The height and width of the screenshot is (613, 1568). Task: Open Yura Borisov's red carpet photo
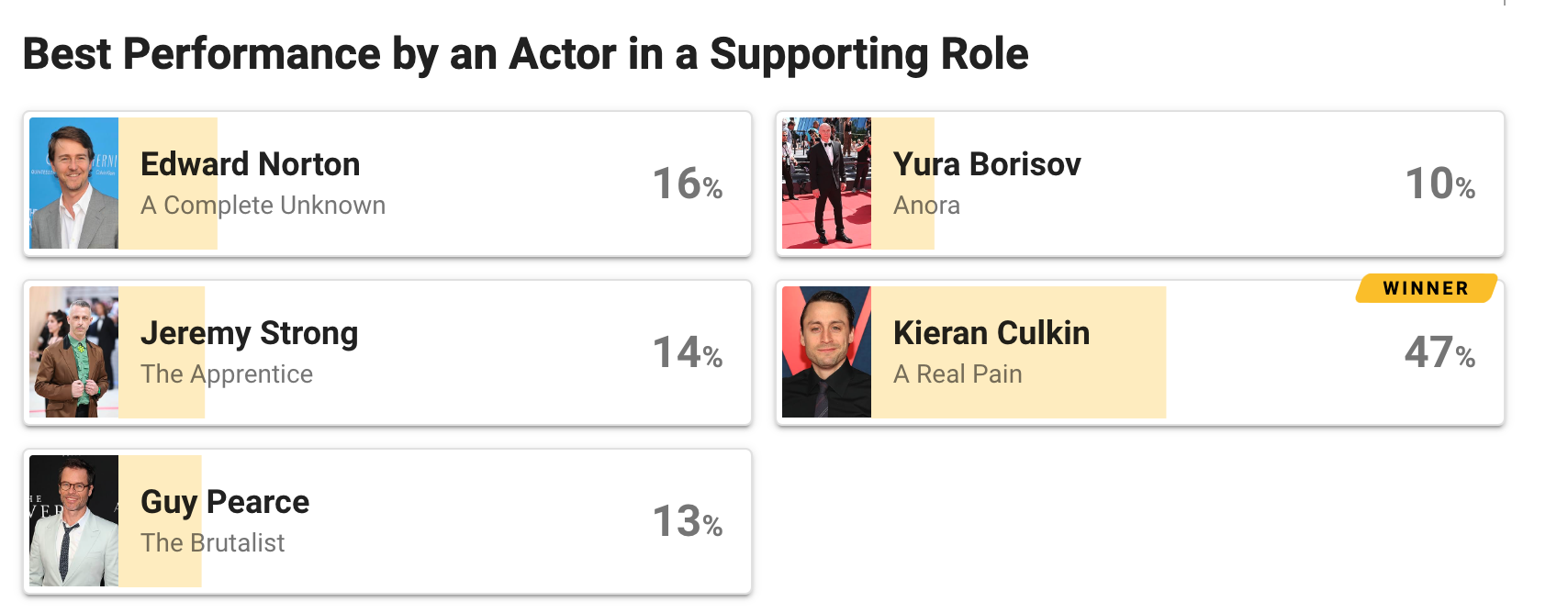pos(826,184)
